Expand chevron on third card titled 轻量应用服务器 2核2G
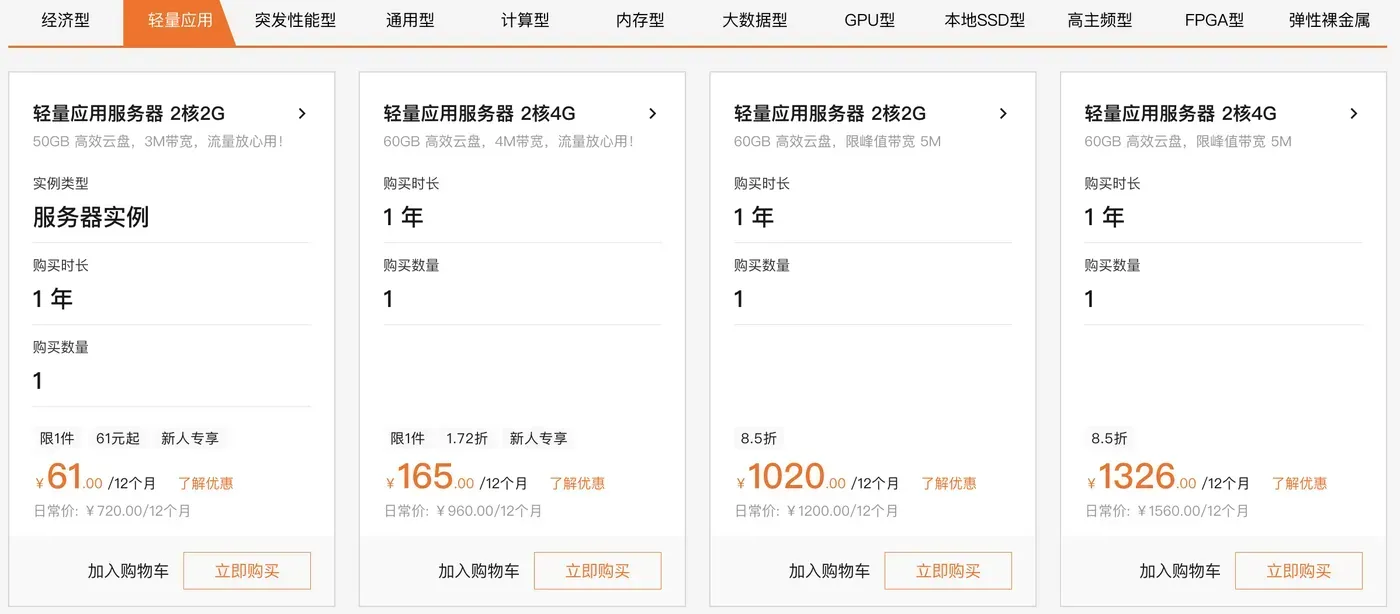 [x=1003, y=113]
